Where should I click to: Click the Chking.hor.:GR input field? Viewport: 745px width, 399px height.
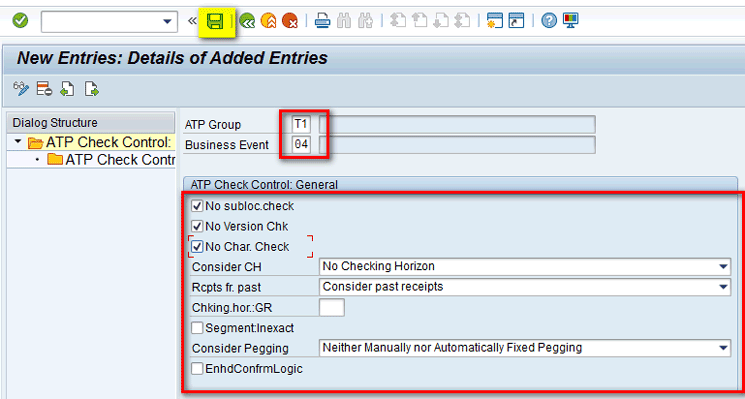click(332, 307)
